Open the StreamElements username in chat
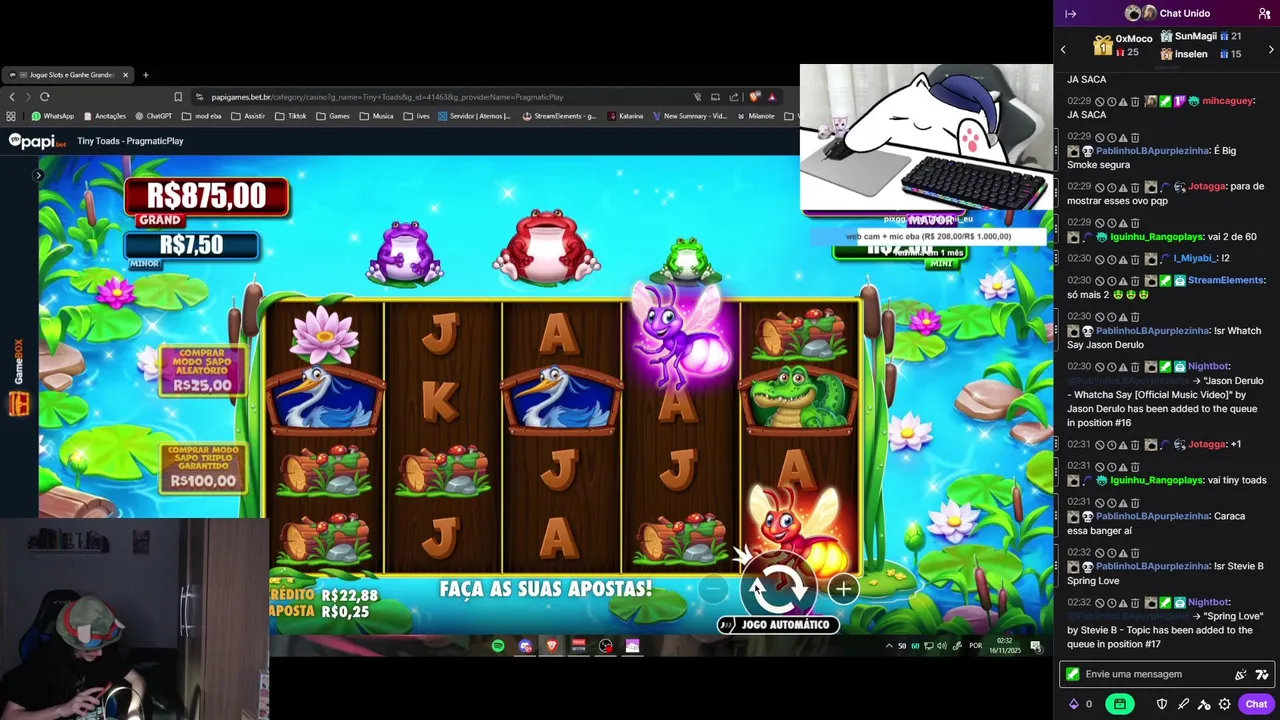Viewport: 1280px width, 720px height. (1226, 280)
